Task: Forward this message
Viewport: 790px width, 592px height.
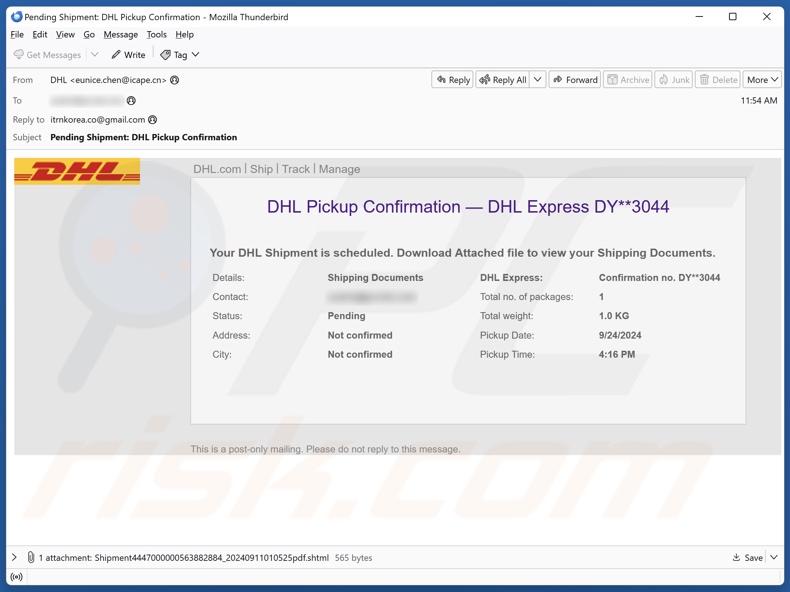Action: point(575,80)
